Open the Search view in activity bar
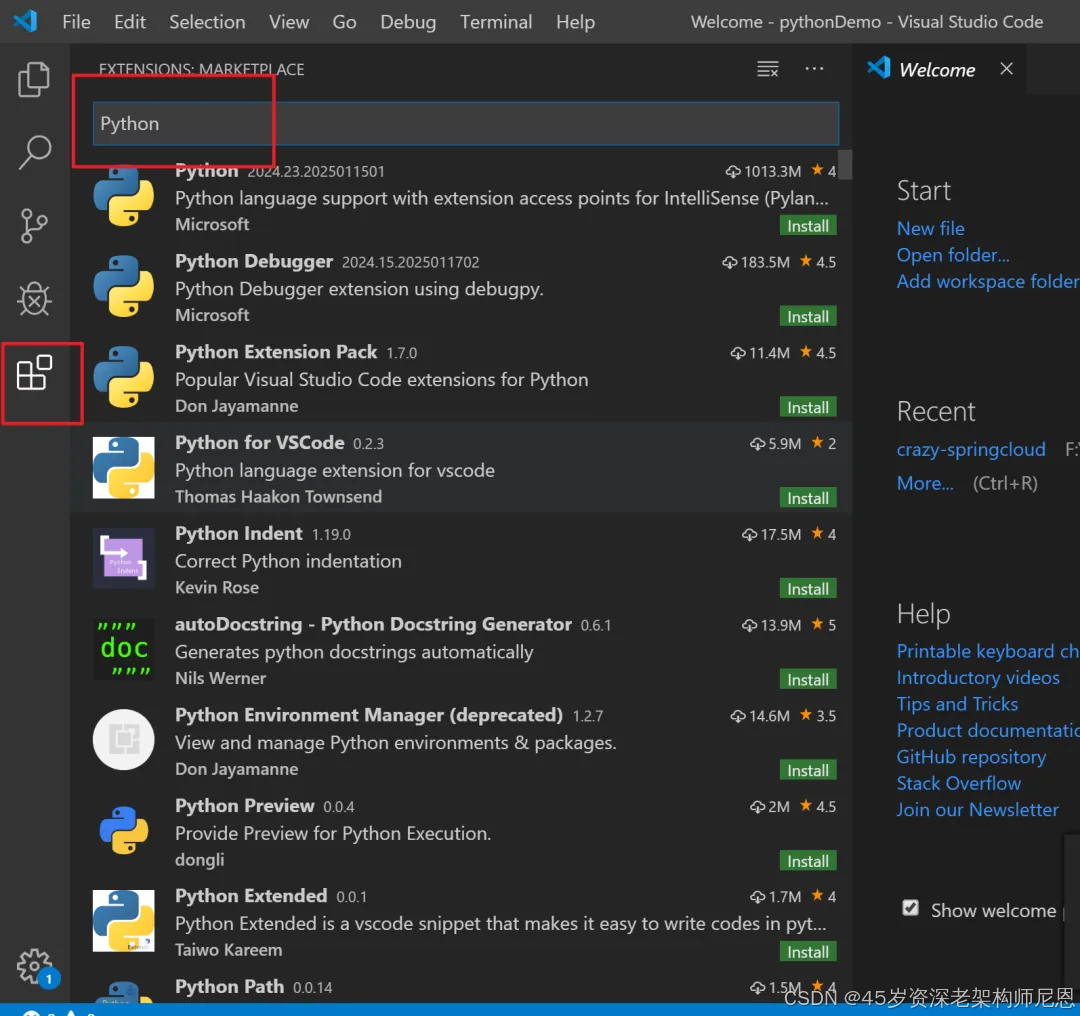The width and height of the screenshot is (1080, 1016). click(x=34, y=152)
